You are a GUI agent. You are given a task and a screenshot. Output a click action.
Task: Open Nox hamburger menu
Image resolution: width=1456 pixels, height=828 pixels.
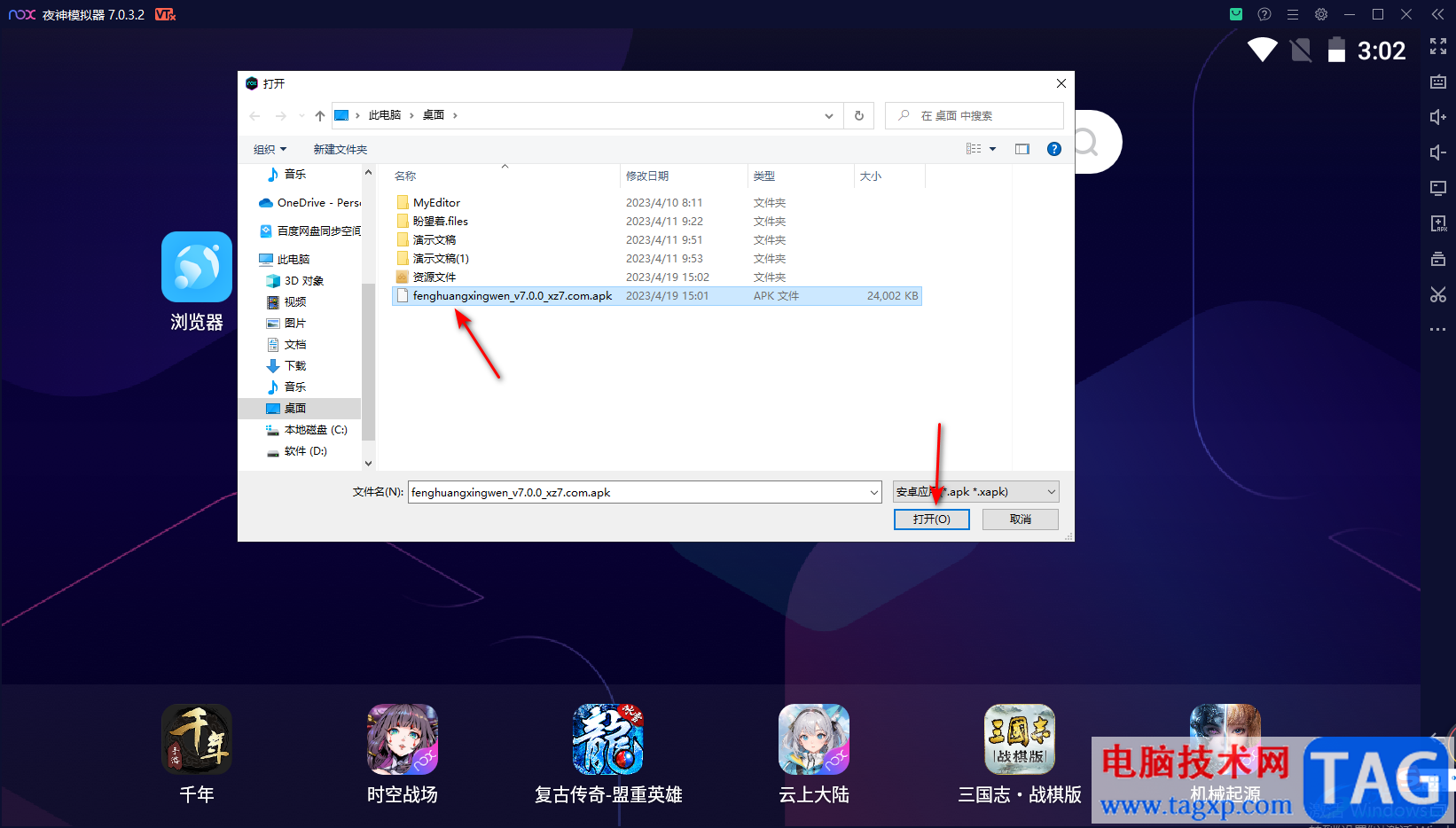point(1293,14)
